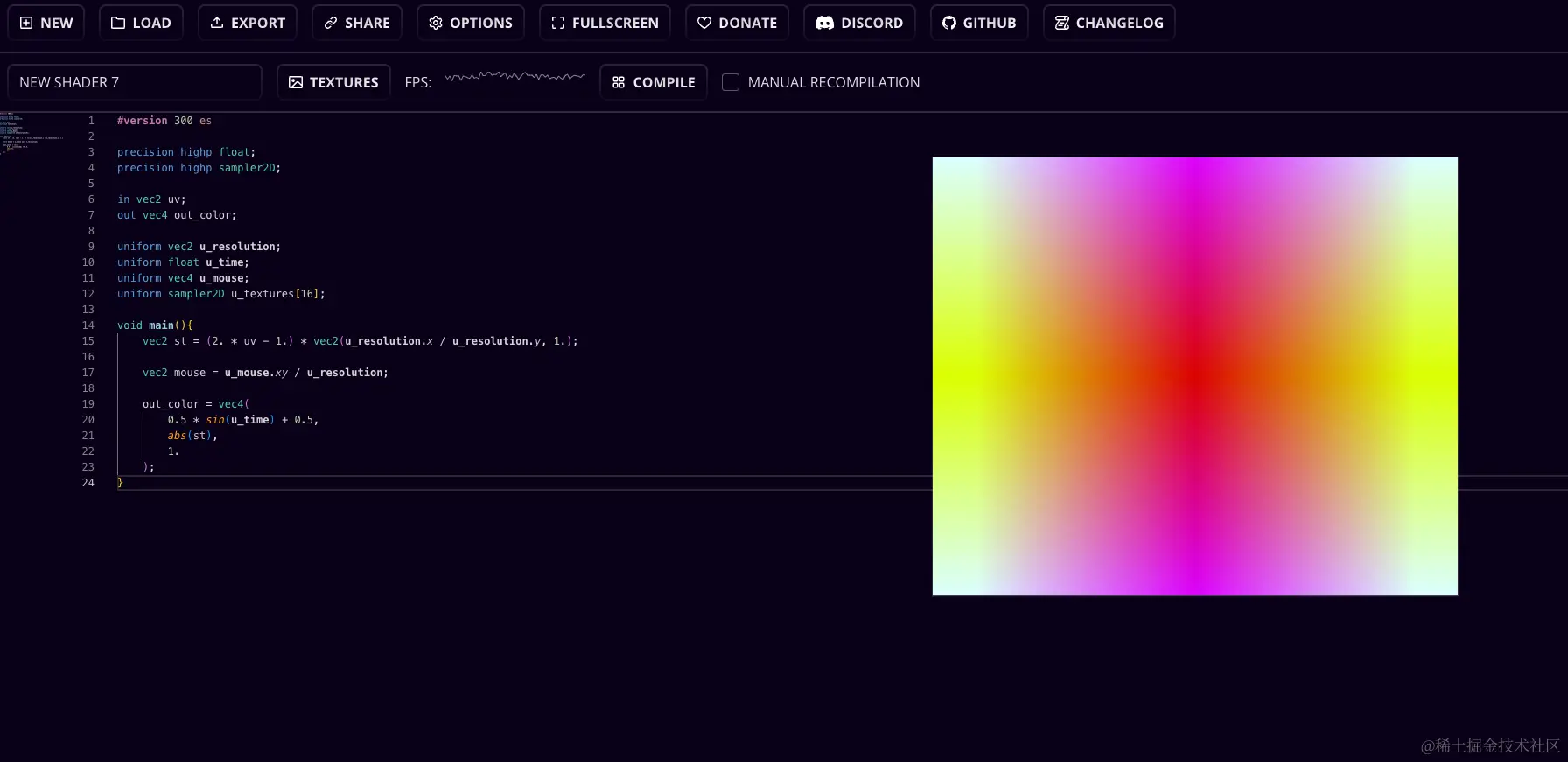Click the DONATE button text
This screenshot has width=1568, height=762.
point(747,23)
